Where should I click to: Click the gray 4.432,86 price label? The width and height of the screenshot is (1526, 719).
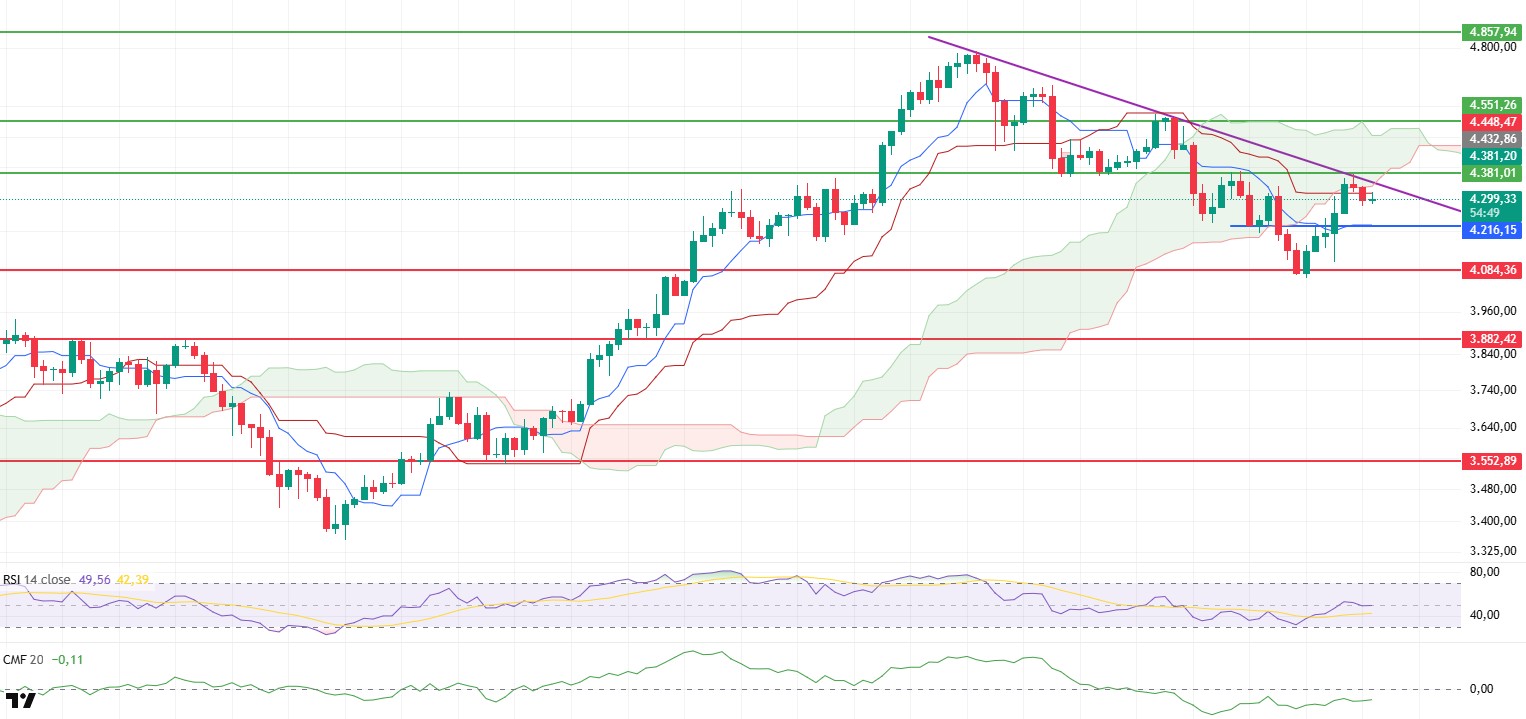1490,139
